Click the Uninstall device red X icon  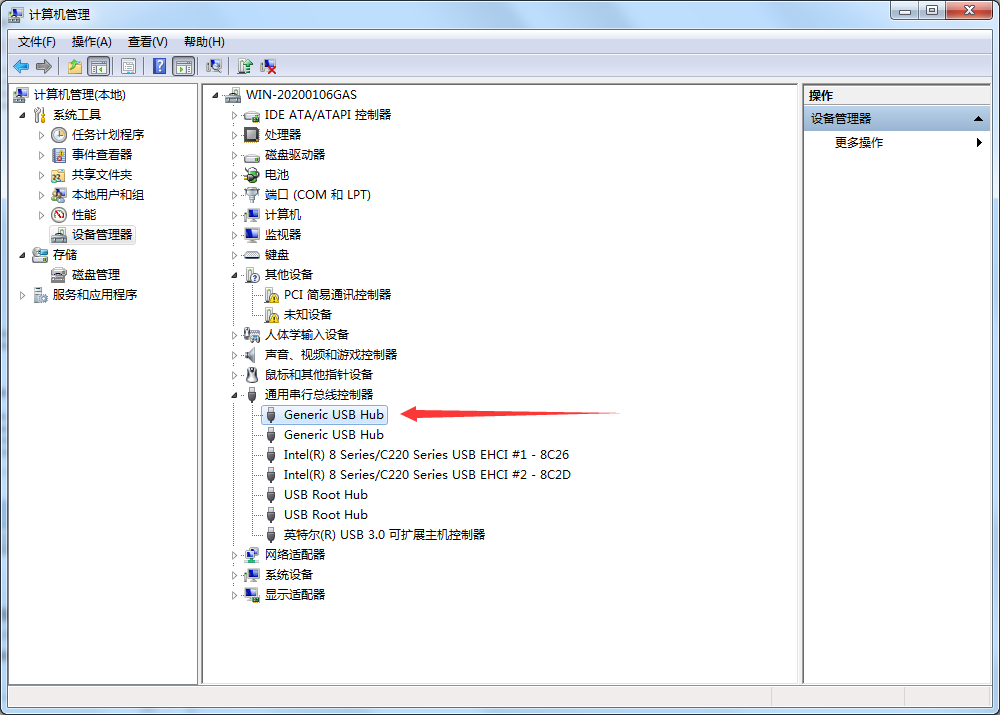[x=268, y=66]
